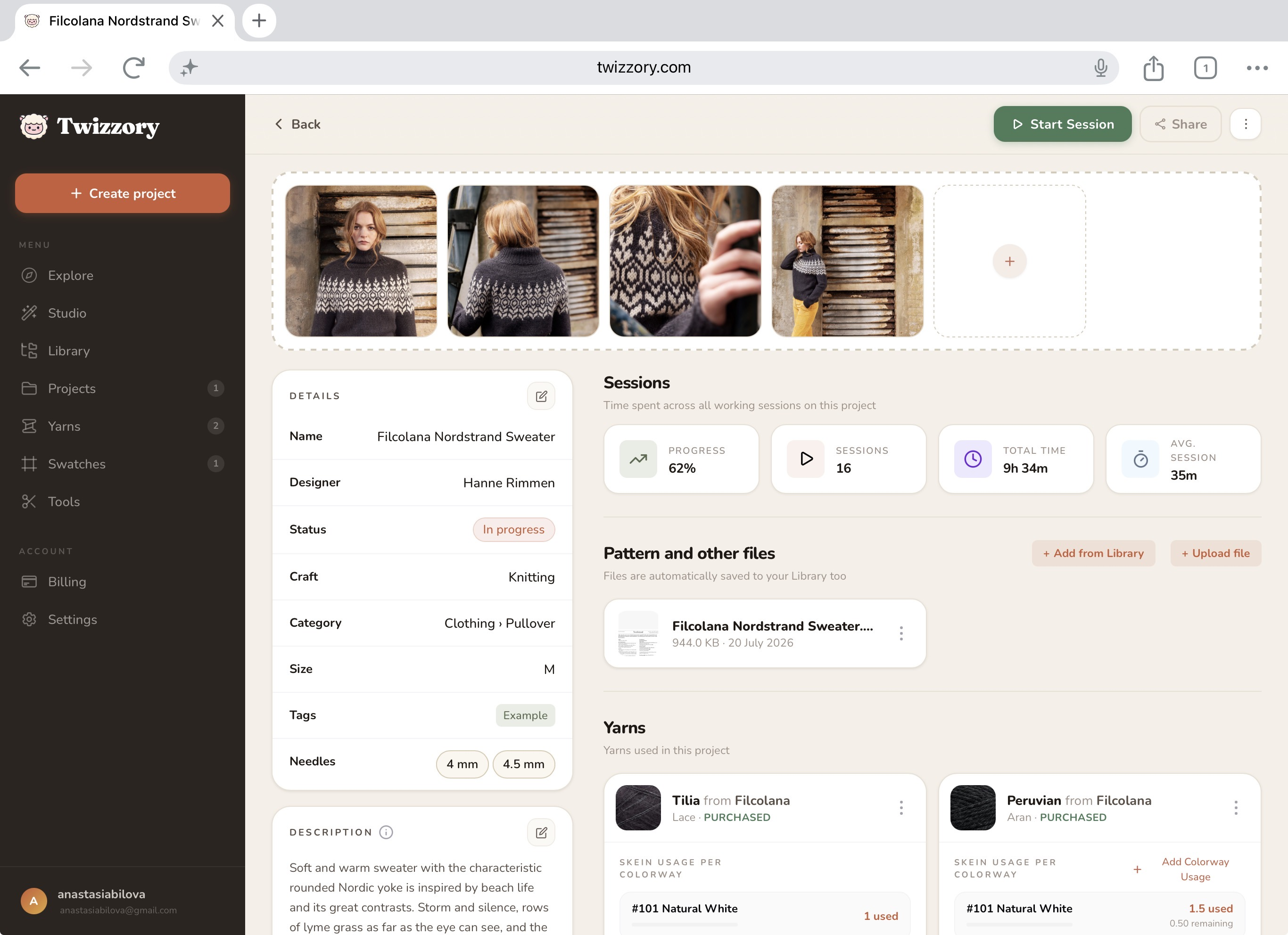Open the browser share icon
This screenshot has width=1288, height=935.
click(x=1154, y=68)
